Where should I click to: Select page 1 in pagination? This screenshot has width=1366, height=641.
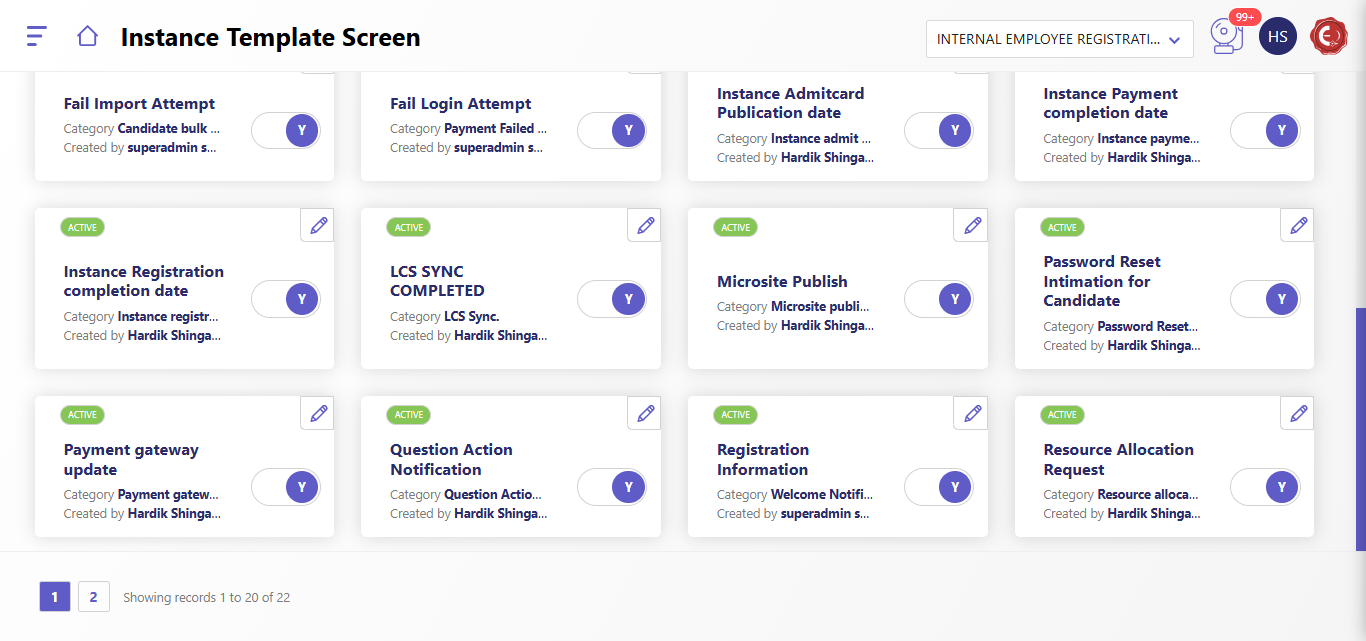55,597
